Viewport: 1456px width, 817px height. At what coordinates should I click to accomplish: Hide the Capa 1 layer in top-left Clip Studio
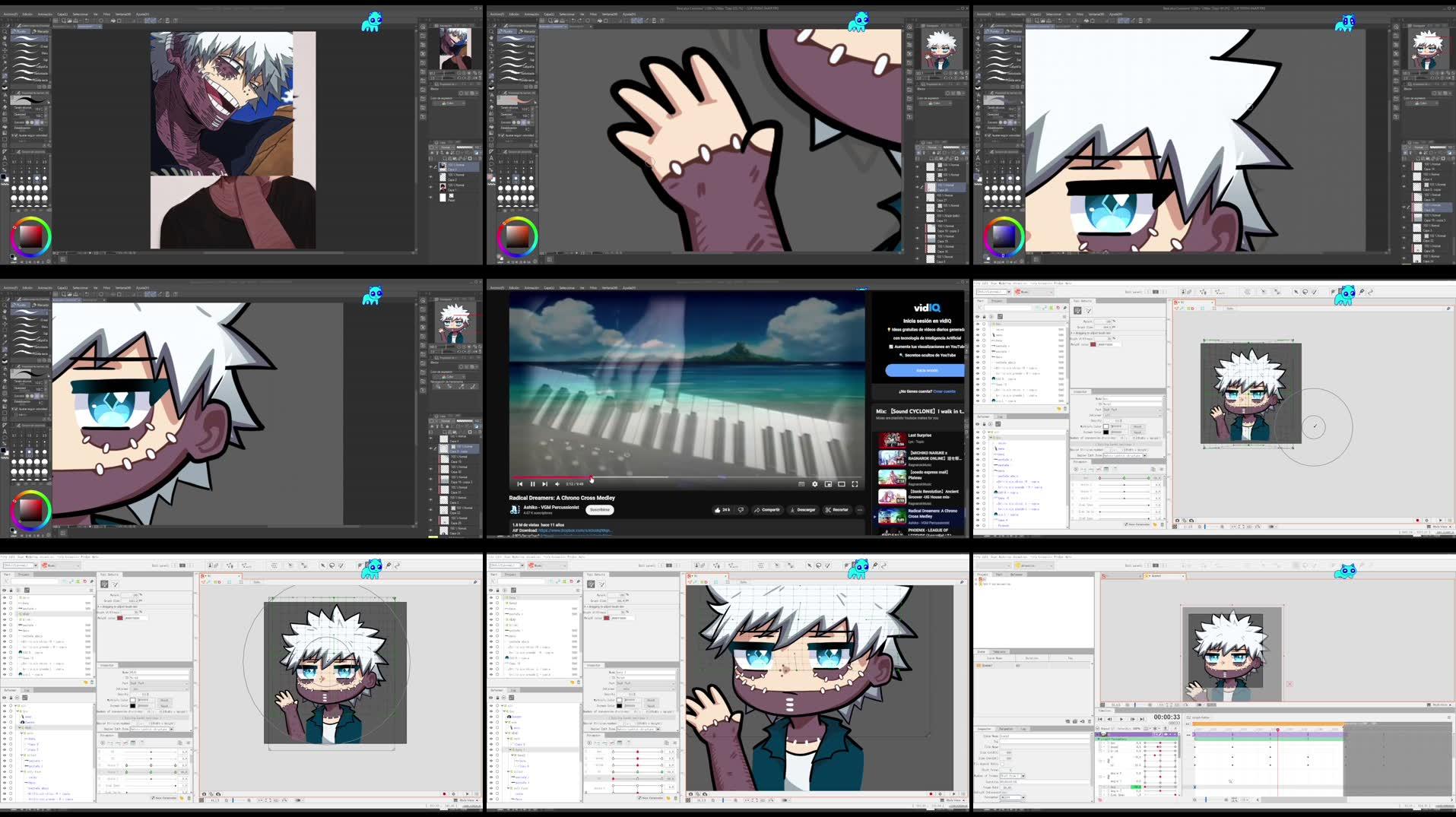point(430,187)
